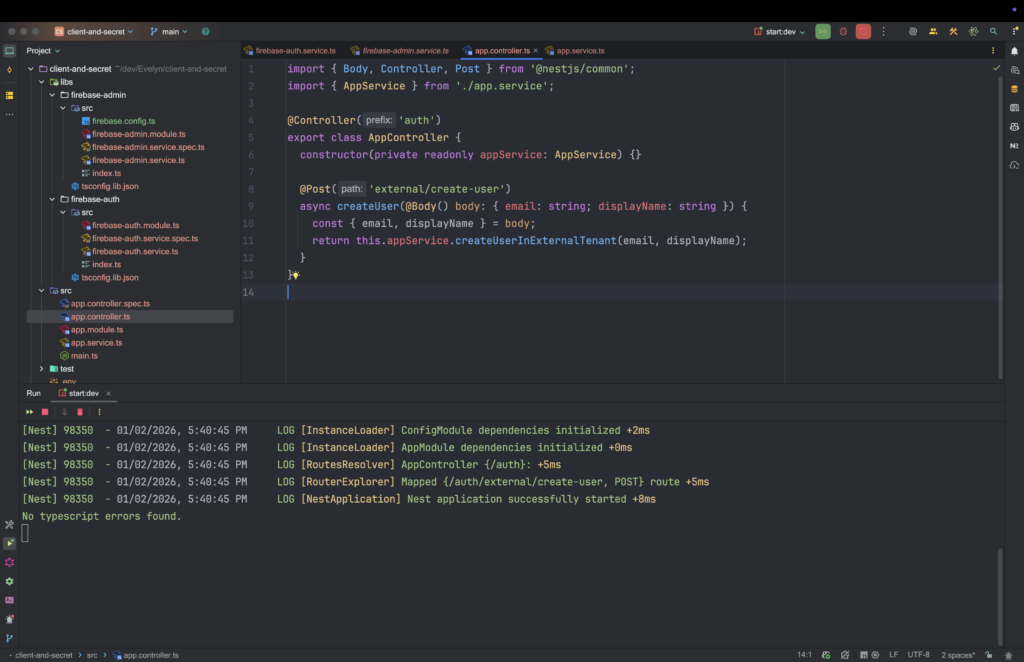Click the code intention lightbulb icon
Image resolution: width=1024 pixels, height=662 pixels.
tap(295, 275)
